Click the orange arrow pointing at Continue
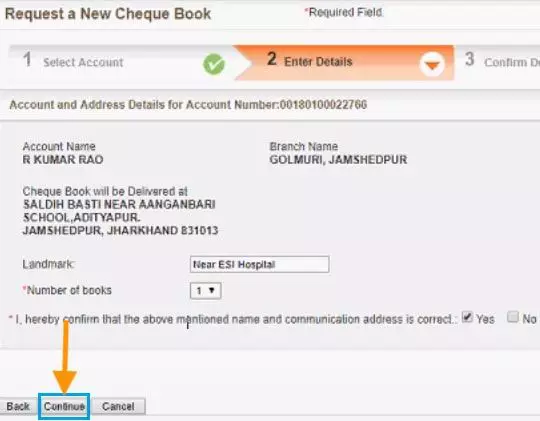The width and height of the screenshot is (540, 421). tap(65, 356)
